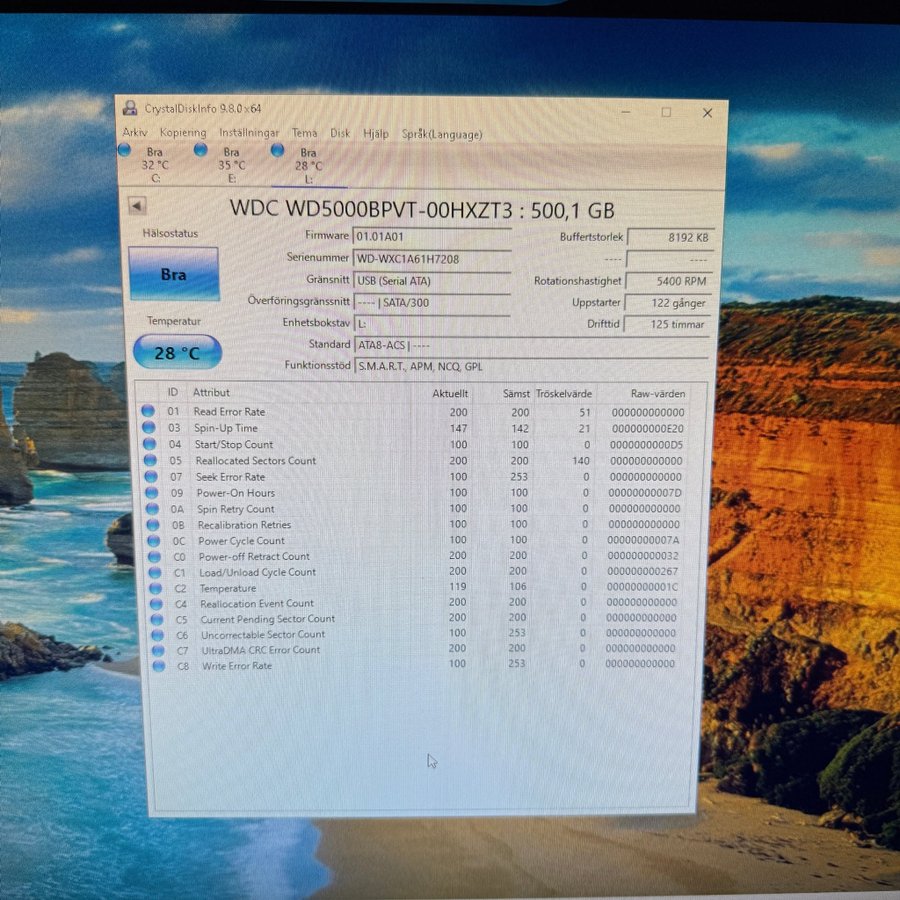
Task: Click the previous disk arrow button
Action: click(138, 206)
